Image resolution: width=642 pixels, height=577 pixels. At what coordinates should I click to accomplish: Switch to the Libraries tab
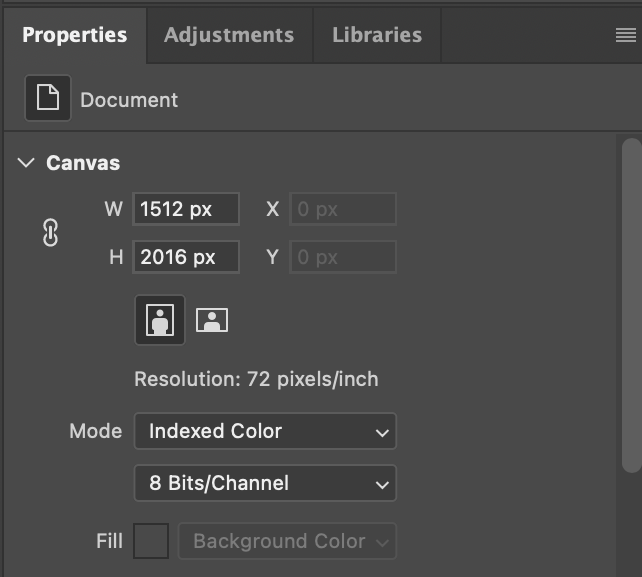tap(376, 35)
